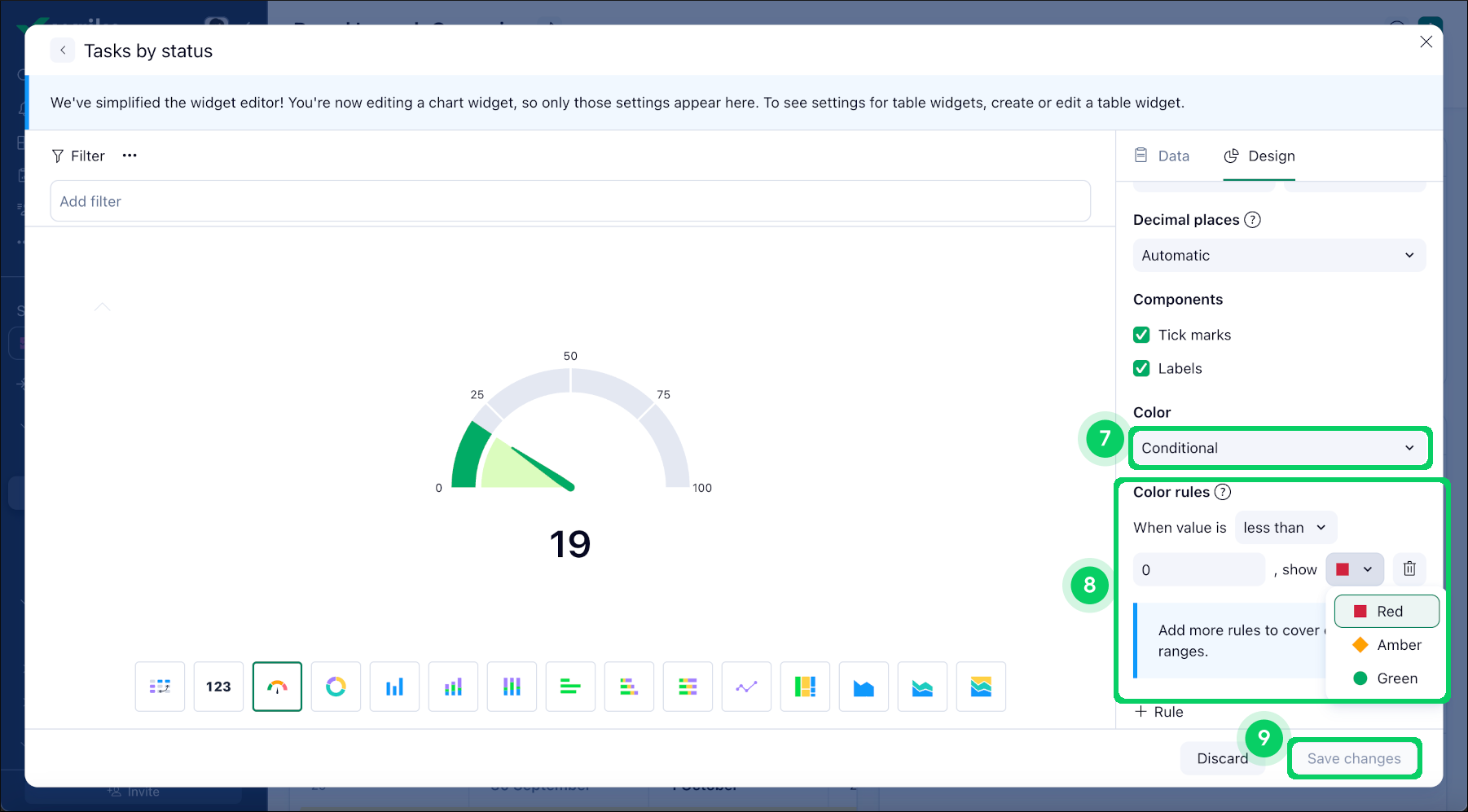Choose the gauge chart type
1468x812 pixels.
click(x=277, y=687)
